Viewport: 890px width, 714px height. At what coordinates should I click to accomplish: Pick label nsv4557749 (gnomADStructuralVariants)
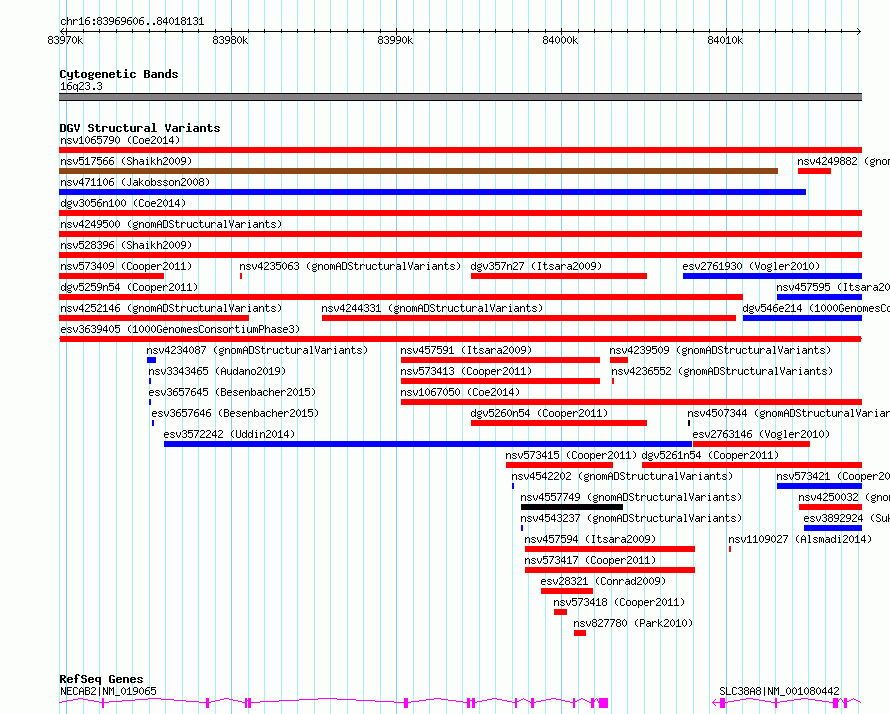631,497
